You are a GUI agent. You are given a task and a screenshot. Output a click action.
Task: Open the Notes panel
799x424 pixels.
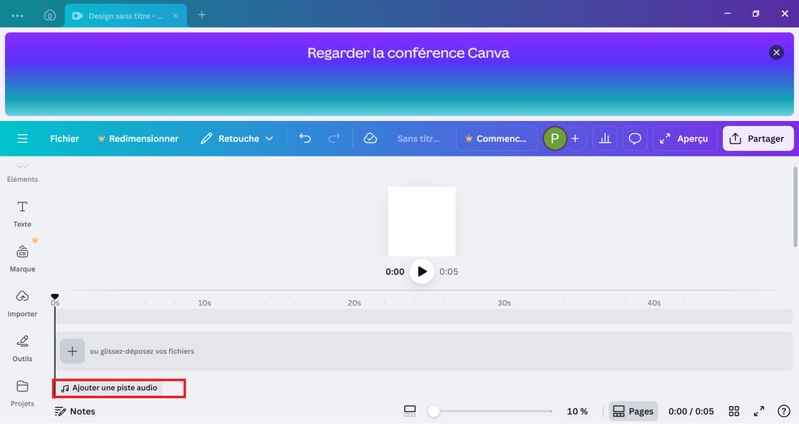pos(75,411)
